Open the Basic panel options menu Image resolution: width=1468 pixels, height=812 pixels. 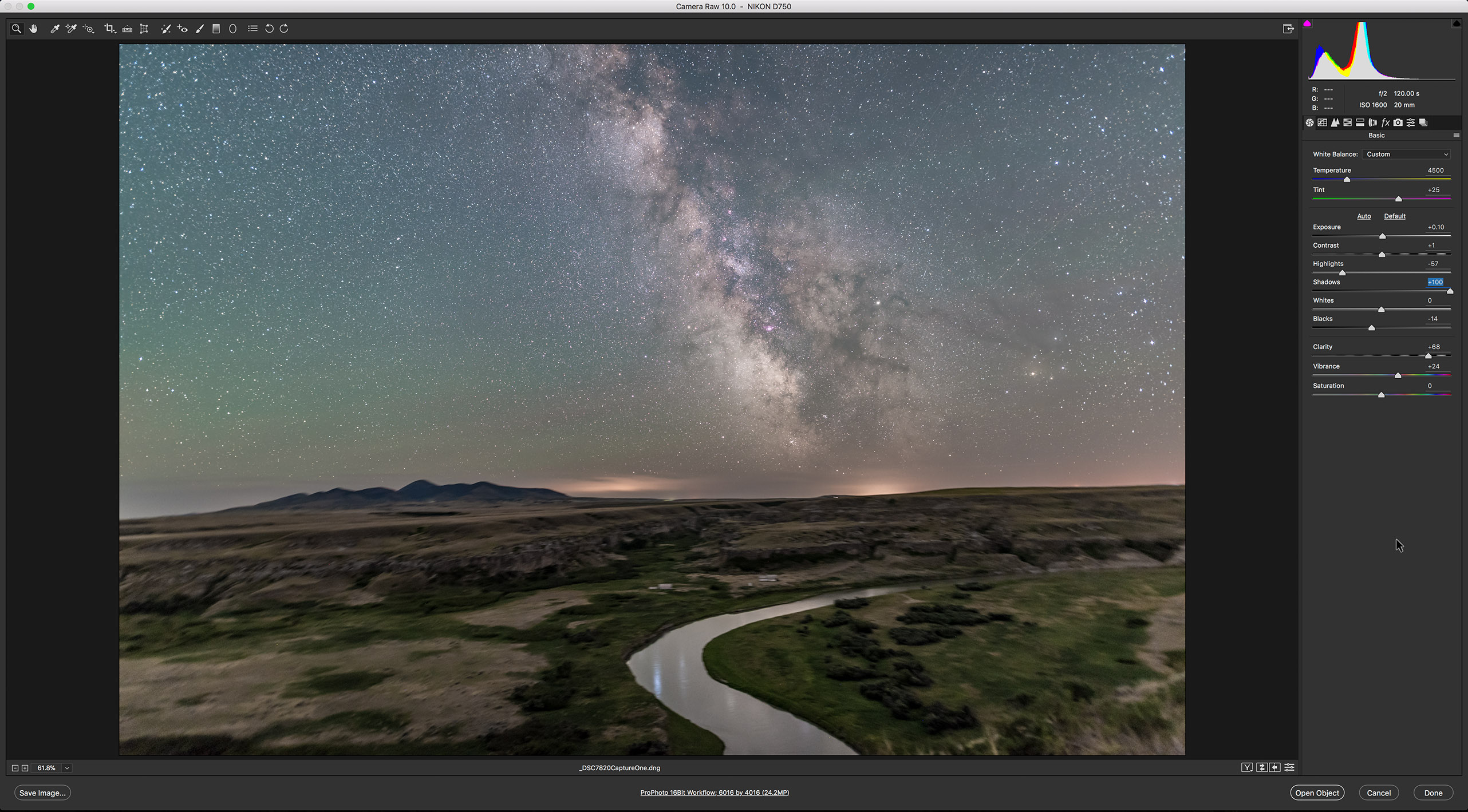tap(1456, 136)
